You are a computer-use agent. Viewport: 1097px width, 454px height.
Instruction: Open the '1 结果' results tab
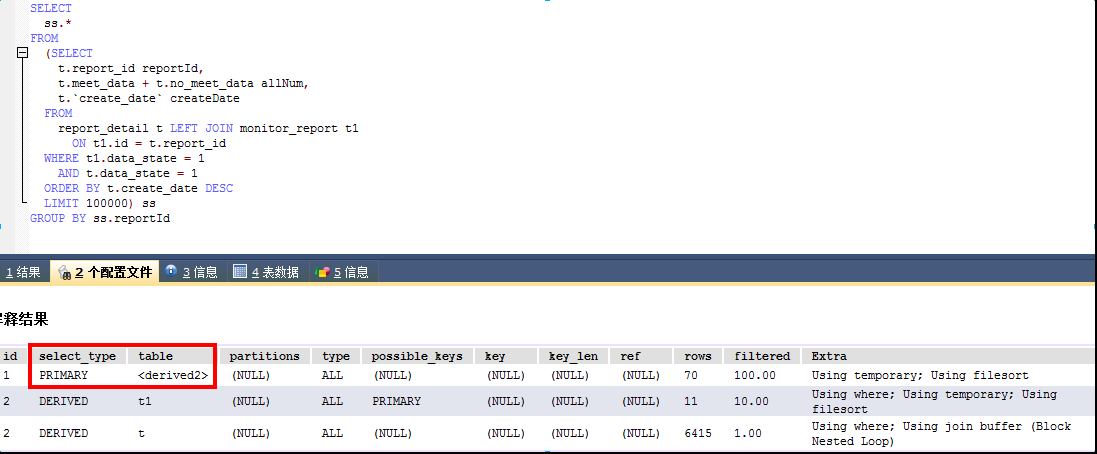[x=22, y=272]
